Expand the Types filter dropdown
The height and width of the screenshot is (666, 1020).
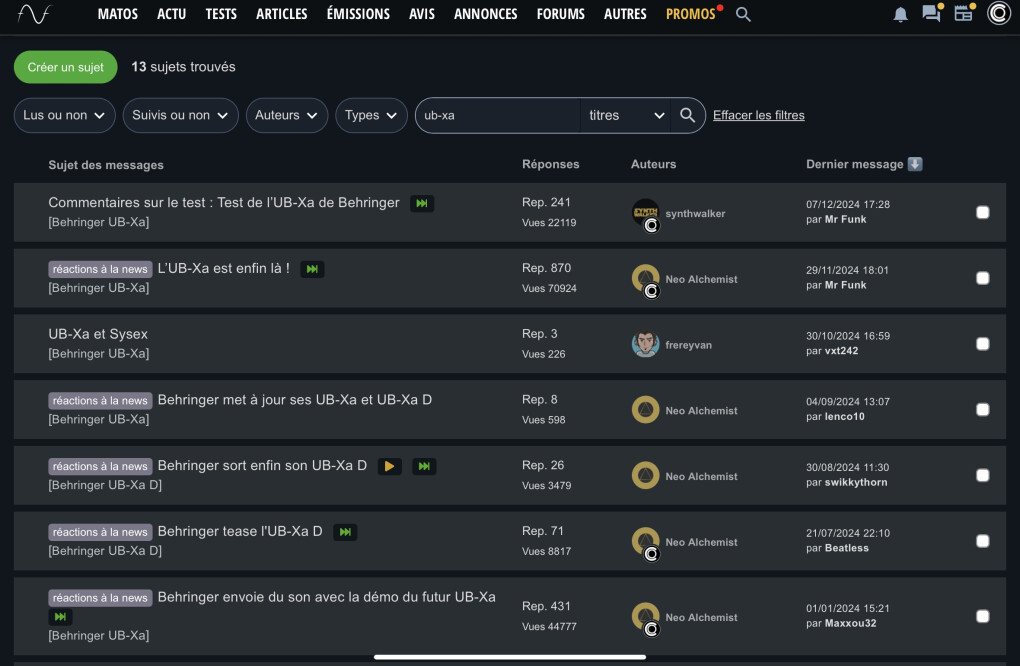coord(371,115)
